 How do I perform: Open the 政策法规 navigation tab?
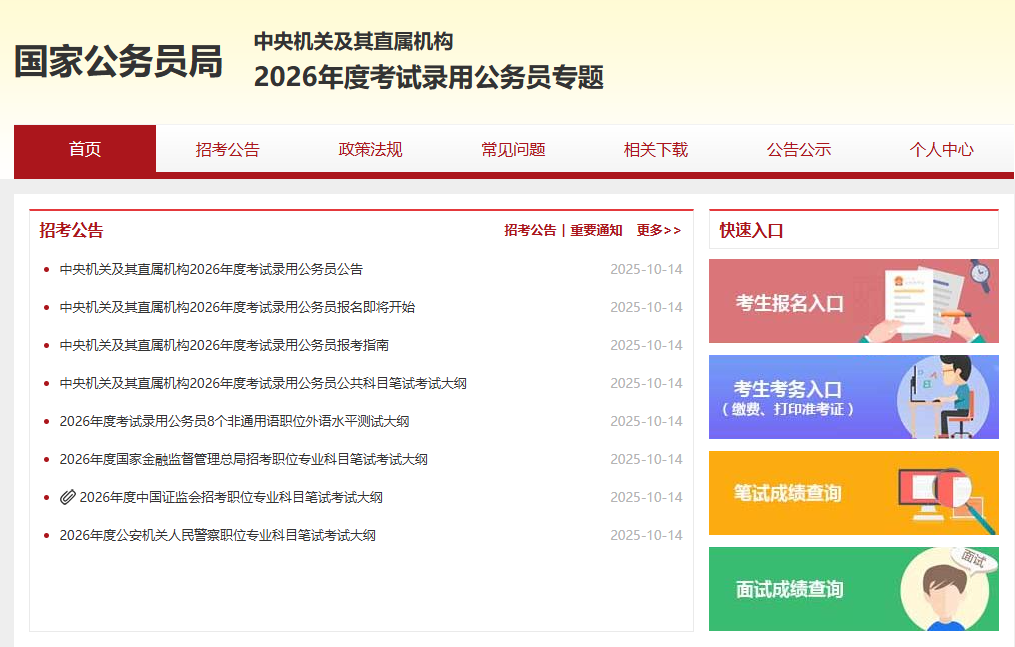(370, 150)
